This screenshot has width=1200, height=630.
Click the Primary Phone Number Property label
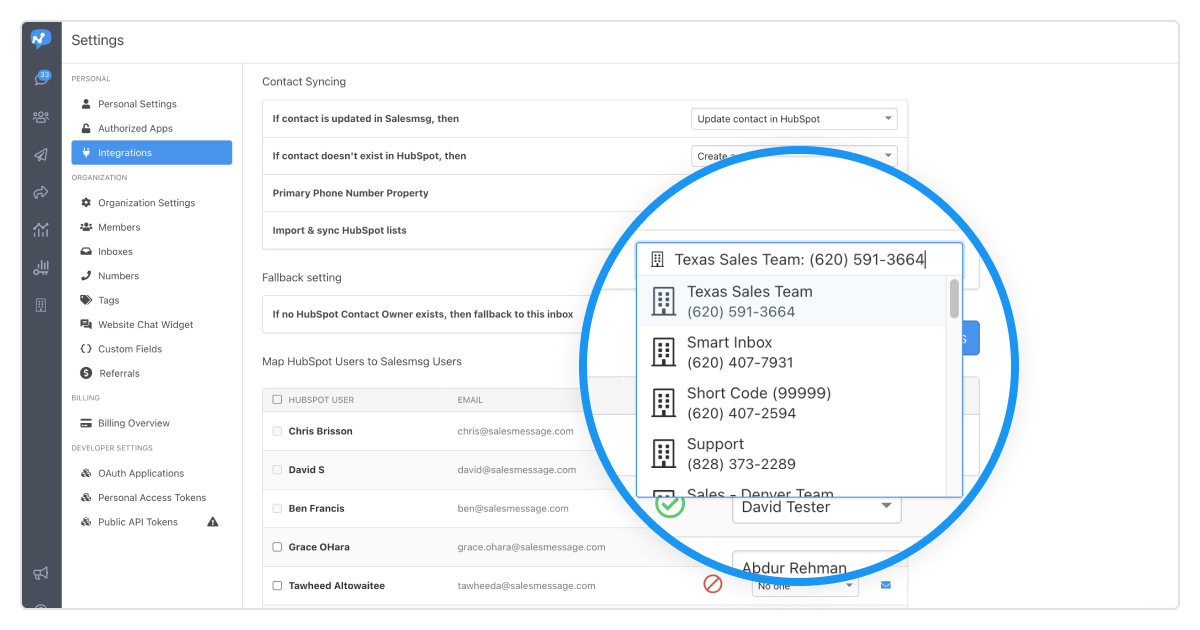[351, 193]
